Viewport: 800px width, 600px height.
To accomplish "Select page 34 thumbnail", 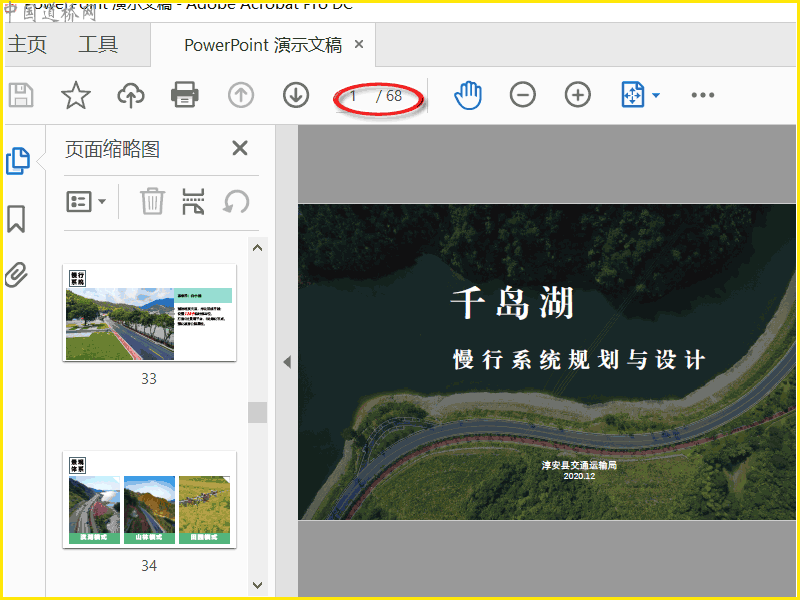I will (x=150, y=498).
